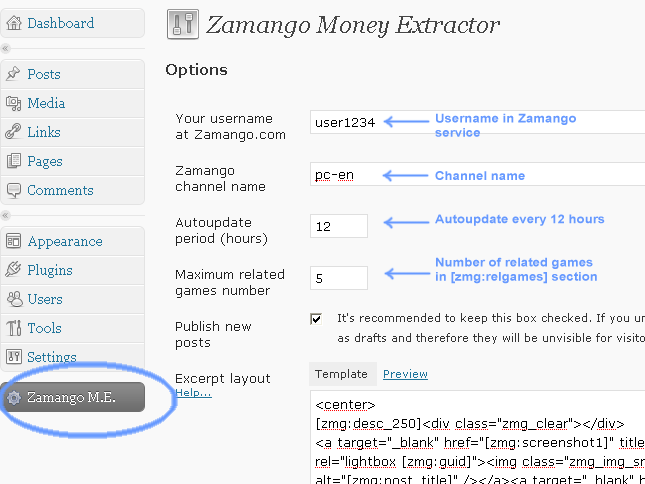Click the Comments speech bubble icon
The image size is (645, 484).
[14, 190]
